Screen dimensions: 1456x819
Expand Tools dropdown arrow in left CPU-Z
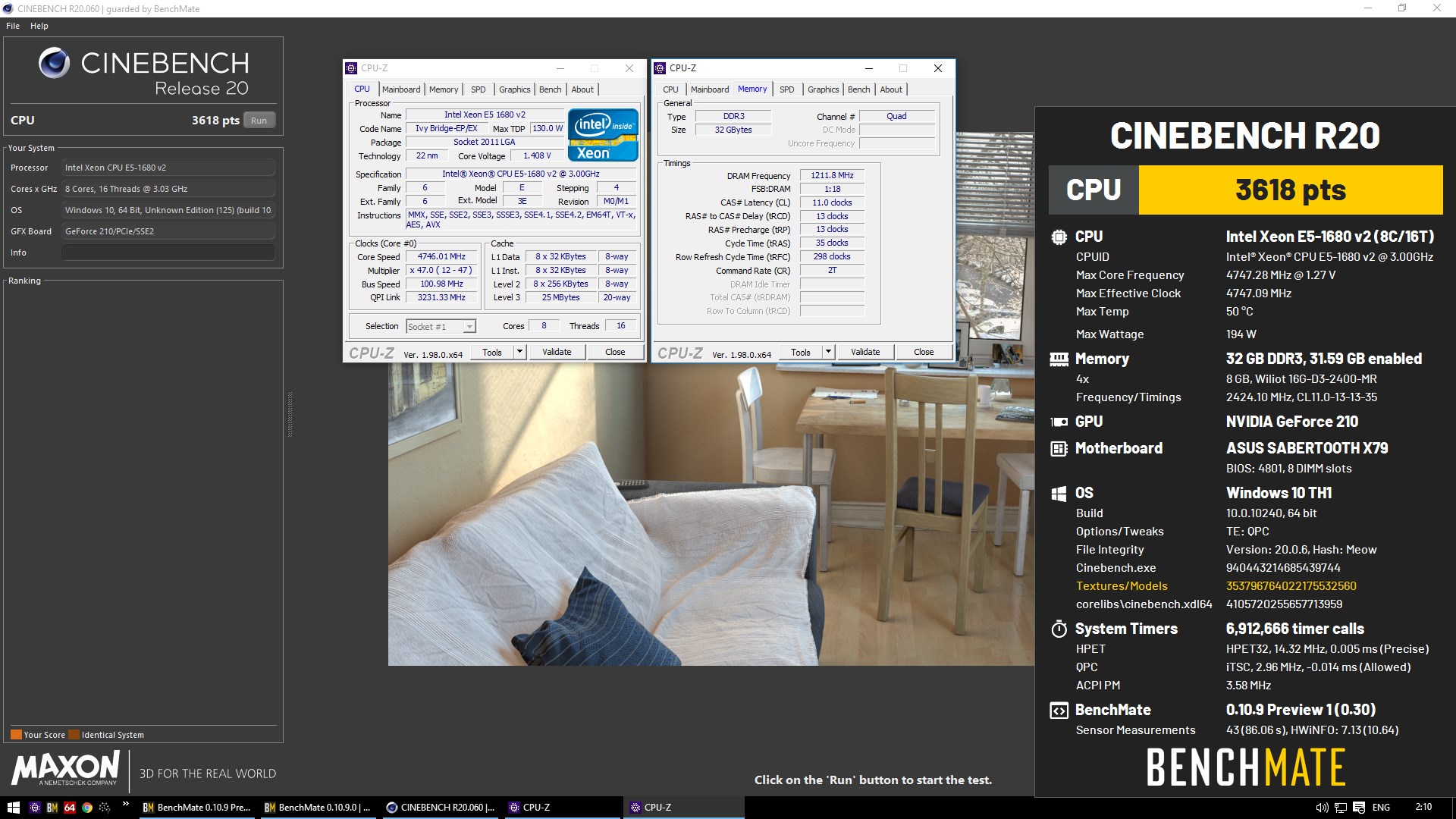tap(519, 352)
